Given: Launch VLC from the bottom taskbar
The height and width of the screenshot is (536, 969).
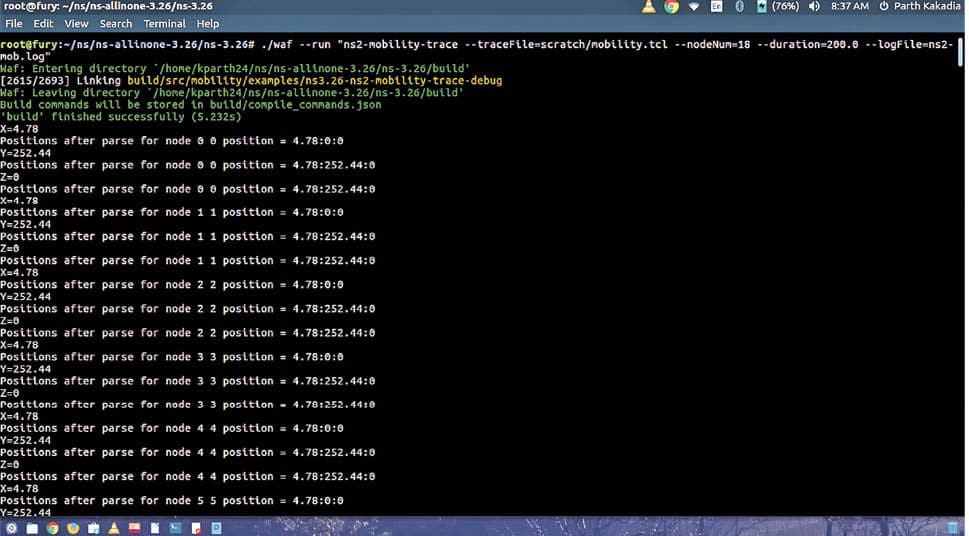Looking at the screenshot, I should [114, 528].
